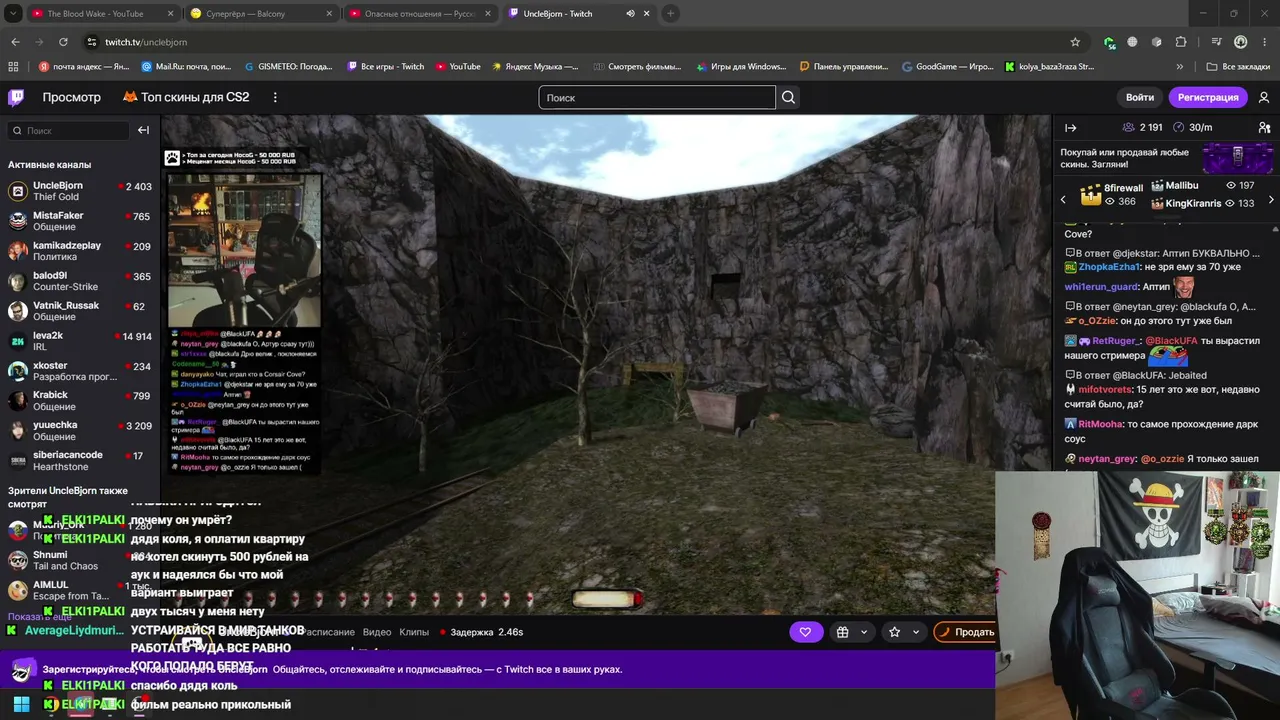The height and width of the screenshot is (720, 1280).
Task: Click the Регистрация sign-up button
Action: point(1208,97)
